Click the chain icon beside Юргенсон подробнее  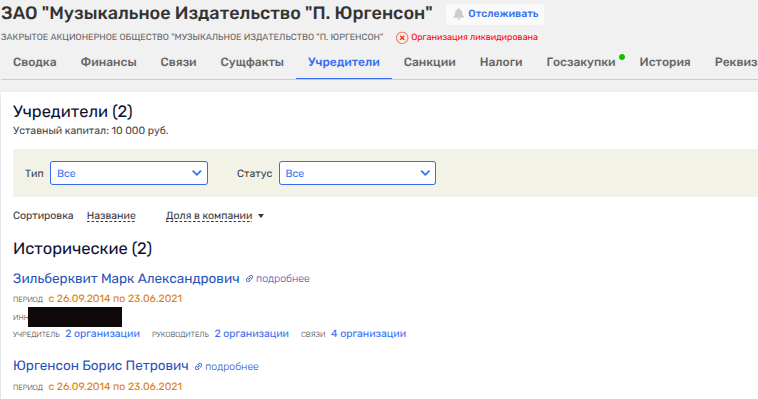pos(198,367)
